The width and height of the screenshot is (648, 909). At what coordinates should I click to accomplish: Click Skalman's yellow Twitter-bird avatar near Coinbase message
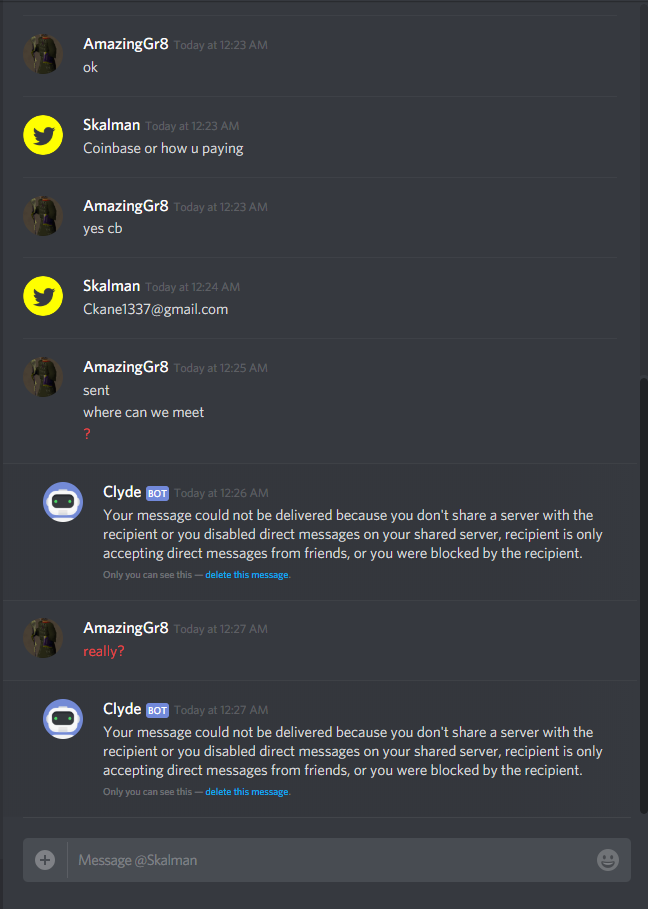pos(43,135)
